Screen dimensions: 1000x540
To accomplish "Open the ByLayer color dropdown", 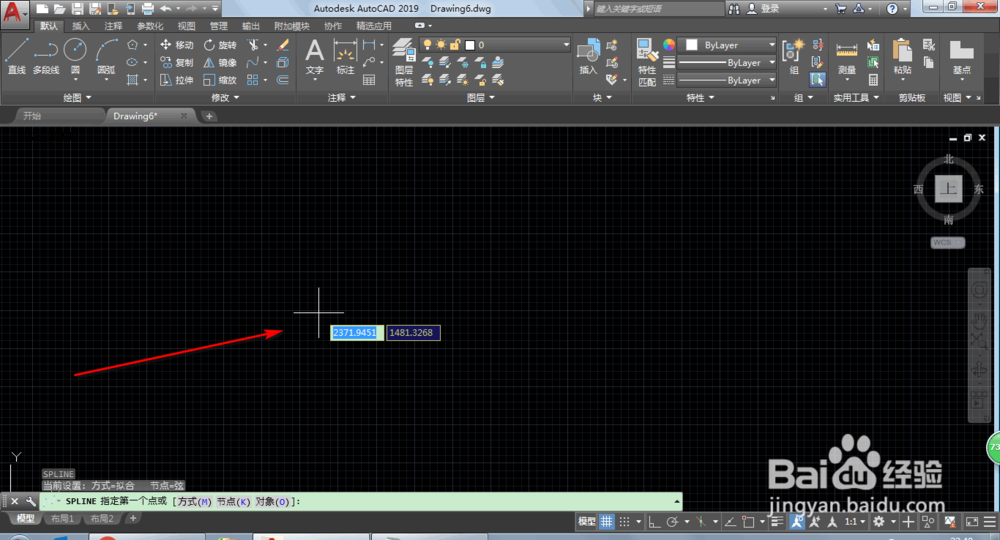I will 727,45.
